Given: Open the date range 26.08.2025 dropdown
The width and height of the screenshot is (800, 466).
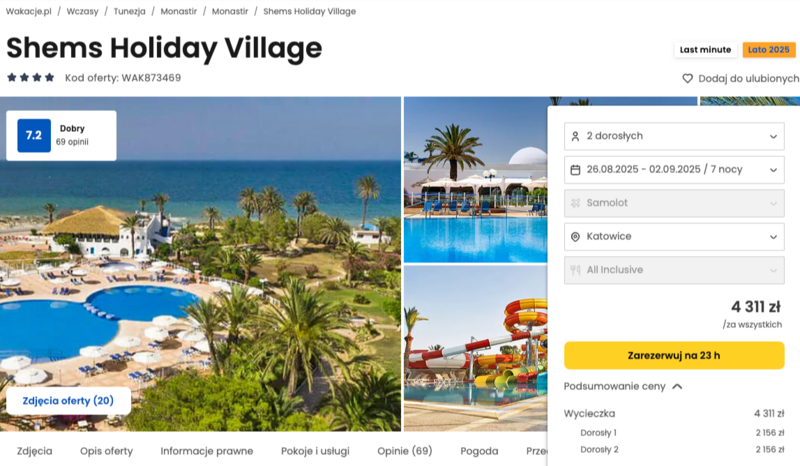Looking at the screenshot, I should [x=674, y=170].
